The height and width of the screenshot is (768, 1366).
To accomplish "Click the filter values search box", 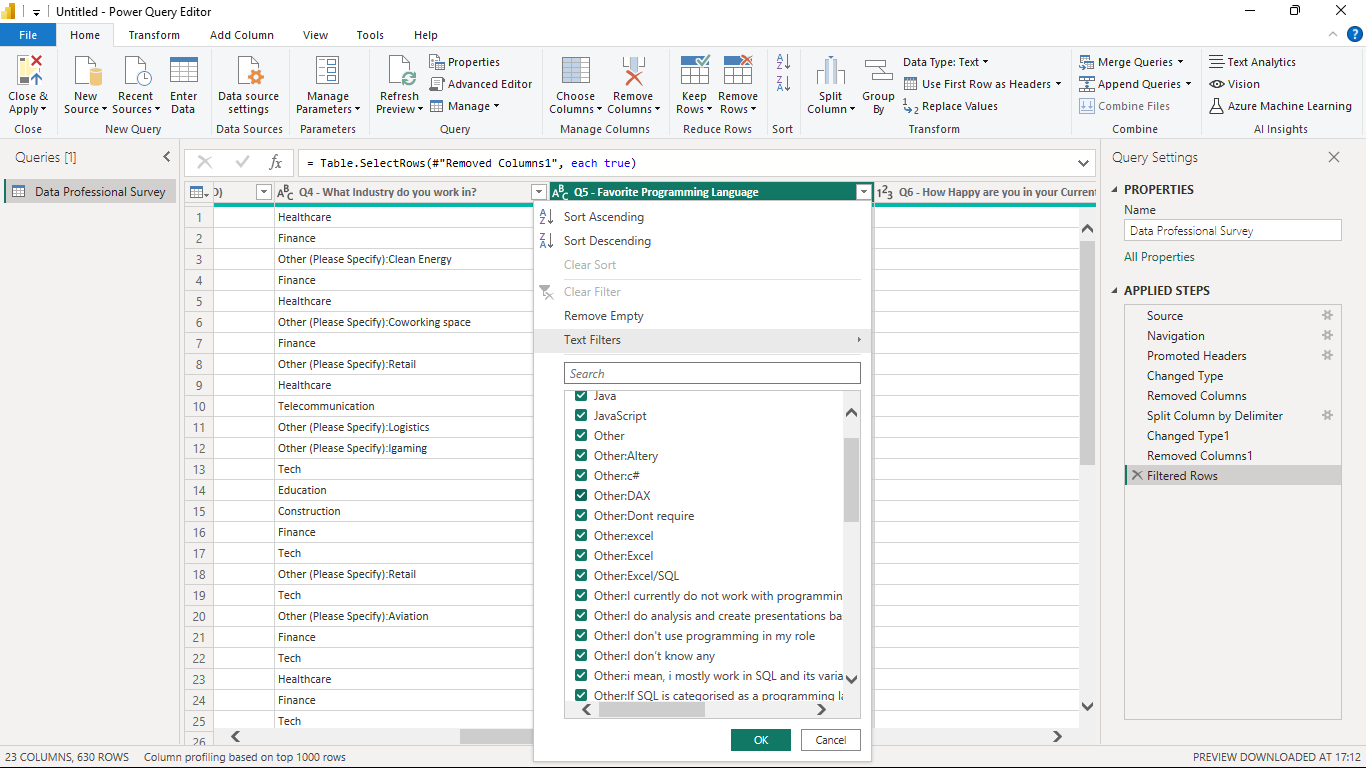I will point(712,374).
